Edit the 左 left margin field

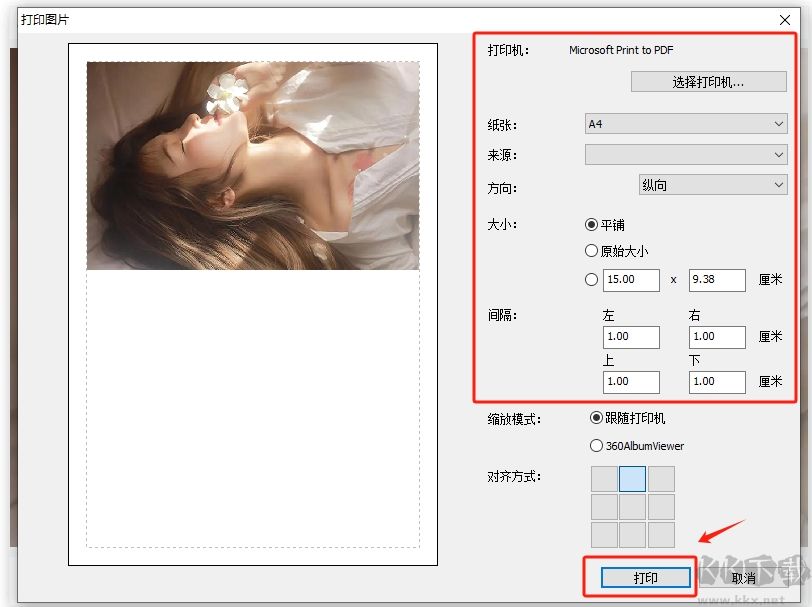631,337
